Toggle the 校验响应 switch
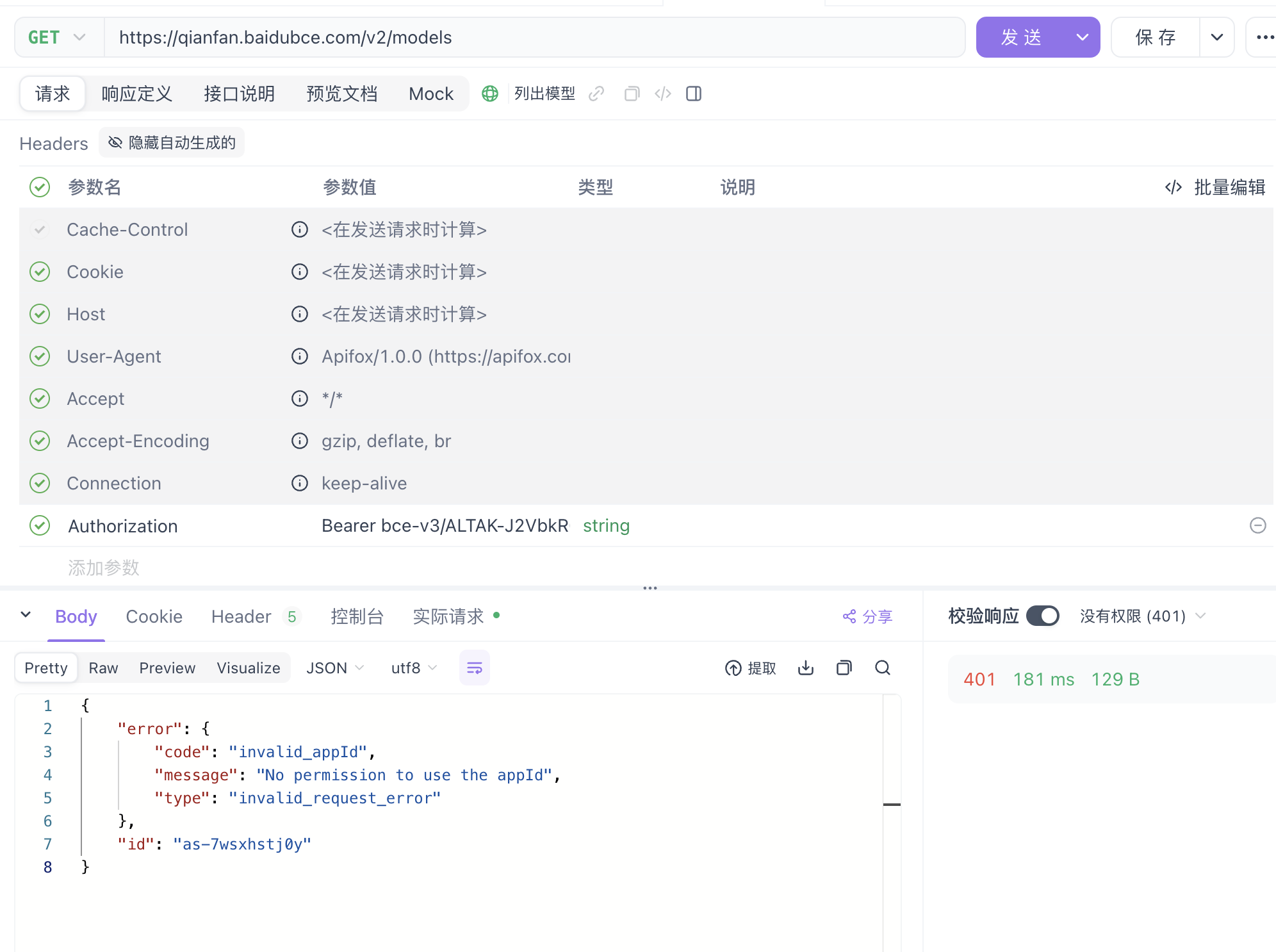 click(1042, 616)
